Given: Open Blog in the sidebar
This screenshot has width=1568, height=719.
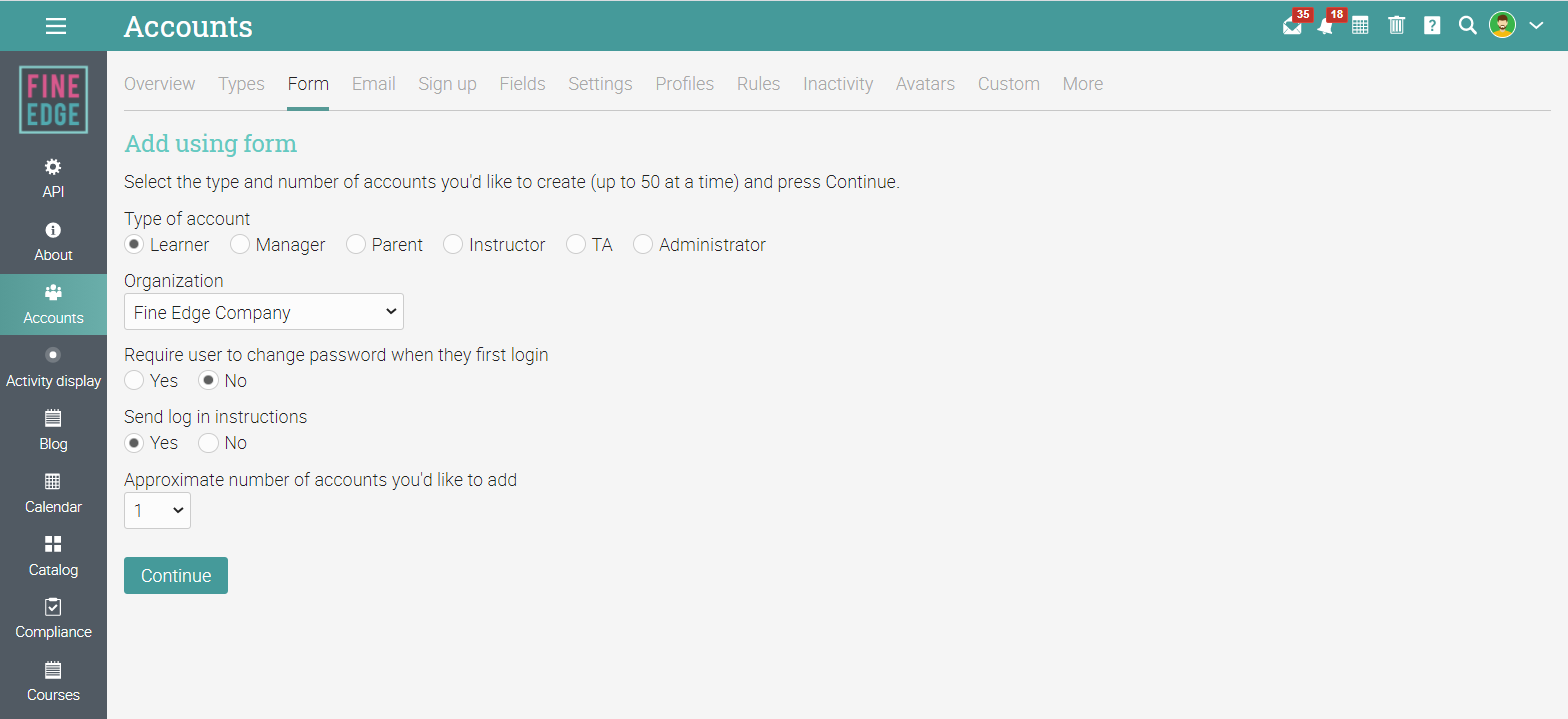Looking at the screenshot, I should pyautogui.click(x=53, y=431).
